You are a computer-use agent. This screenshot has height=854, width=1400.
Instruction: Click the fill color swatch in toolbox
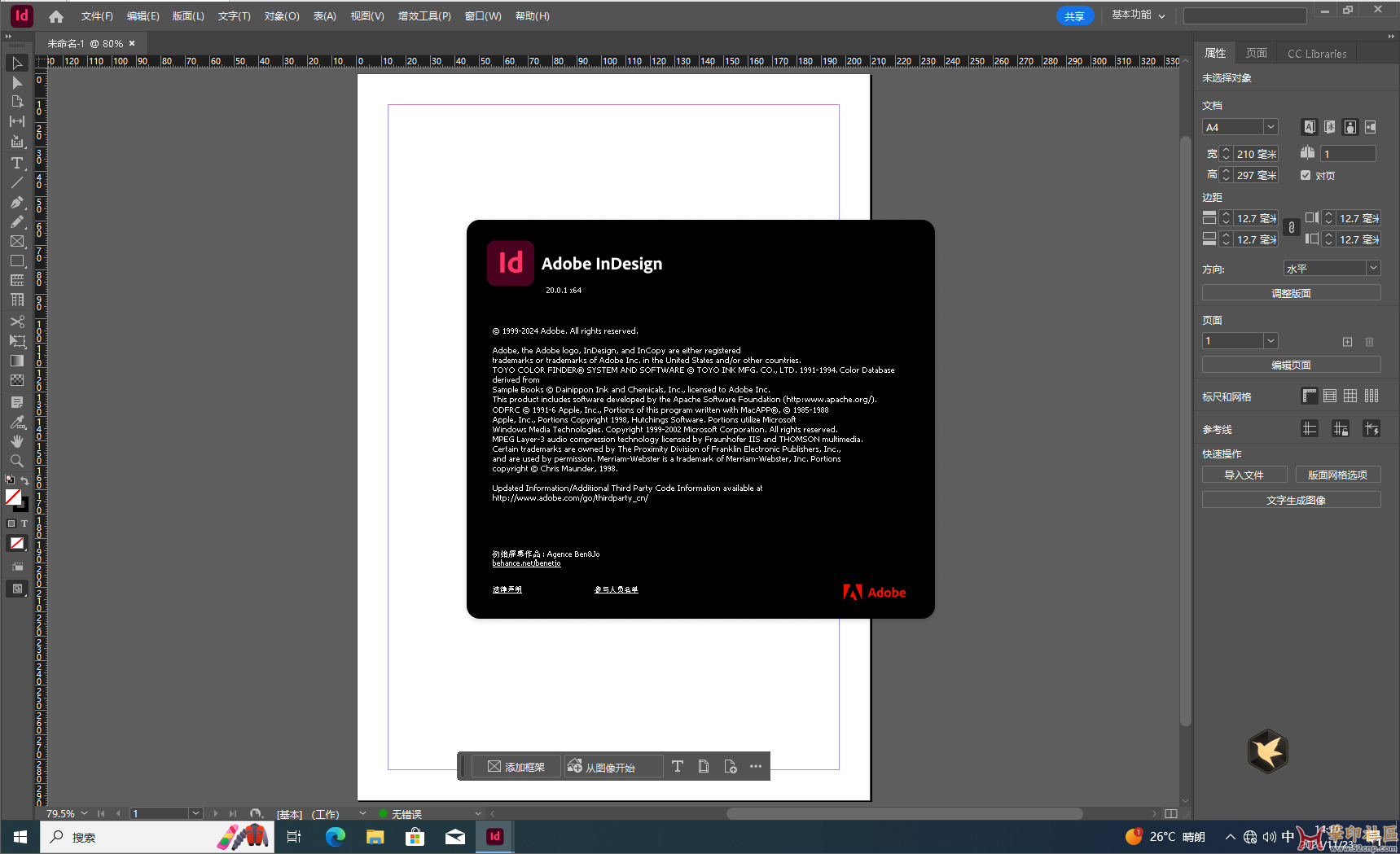13,497
